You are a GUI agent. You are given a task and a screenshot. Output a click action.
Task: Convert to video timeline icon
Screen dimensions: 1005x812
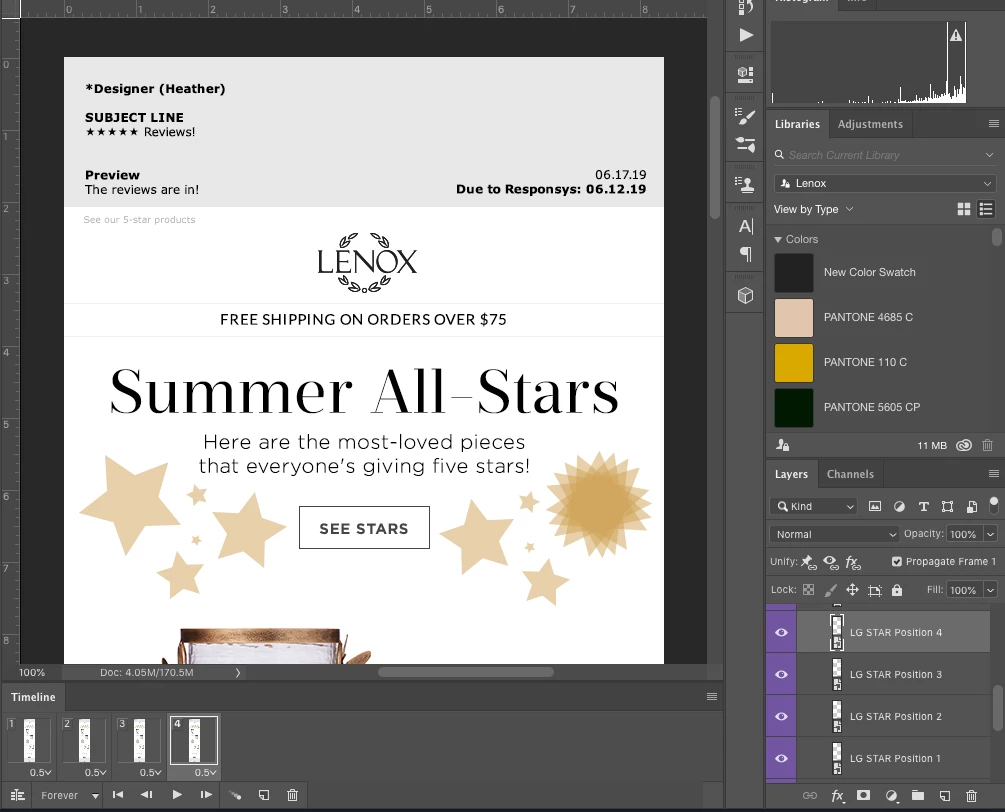pyautogui.click(x=18, y=795)
